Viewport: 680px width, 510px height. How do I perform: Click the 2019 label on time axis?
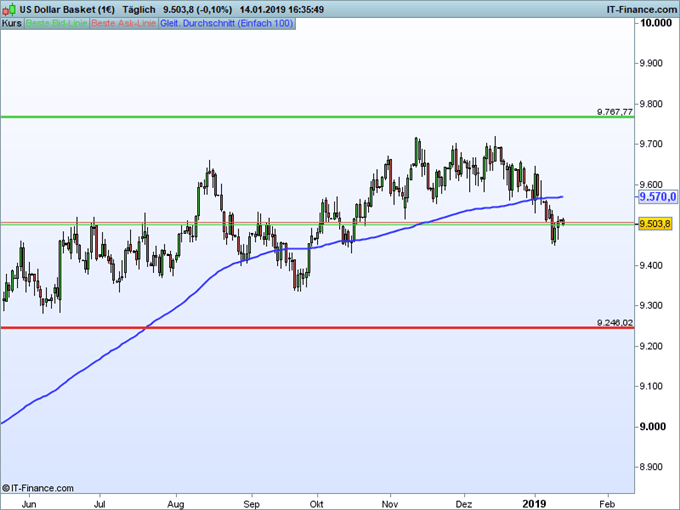(534, 504)
